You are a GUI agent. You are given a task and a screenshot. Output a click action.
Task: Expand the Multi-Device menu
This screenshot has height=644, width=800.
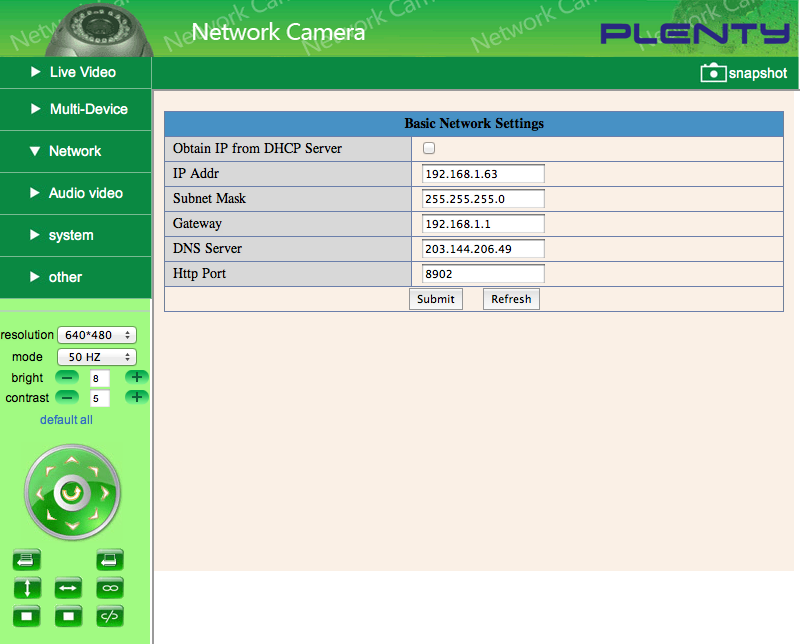[x=76, y=109]
